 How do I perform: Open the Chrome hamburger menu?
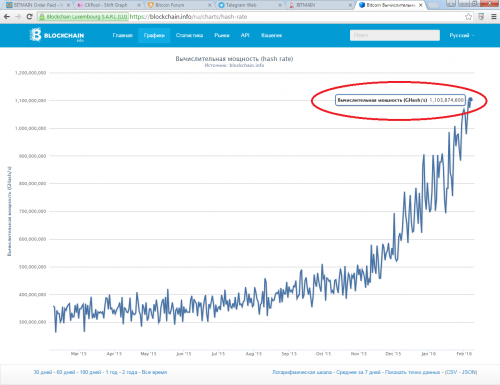point(494,17)
